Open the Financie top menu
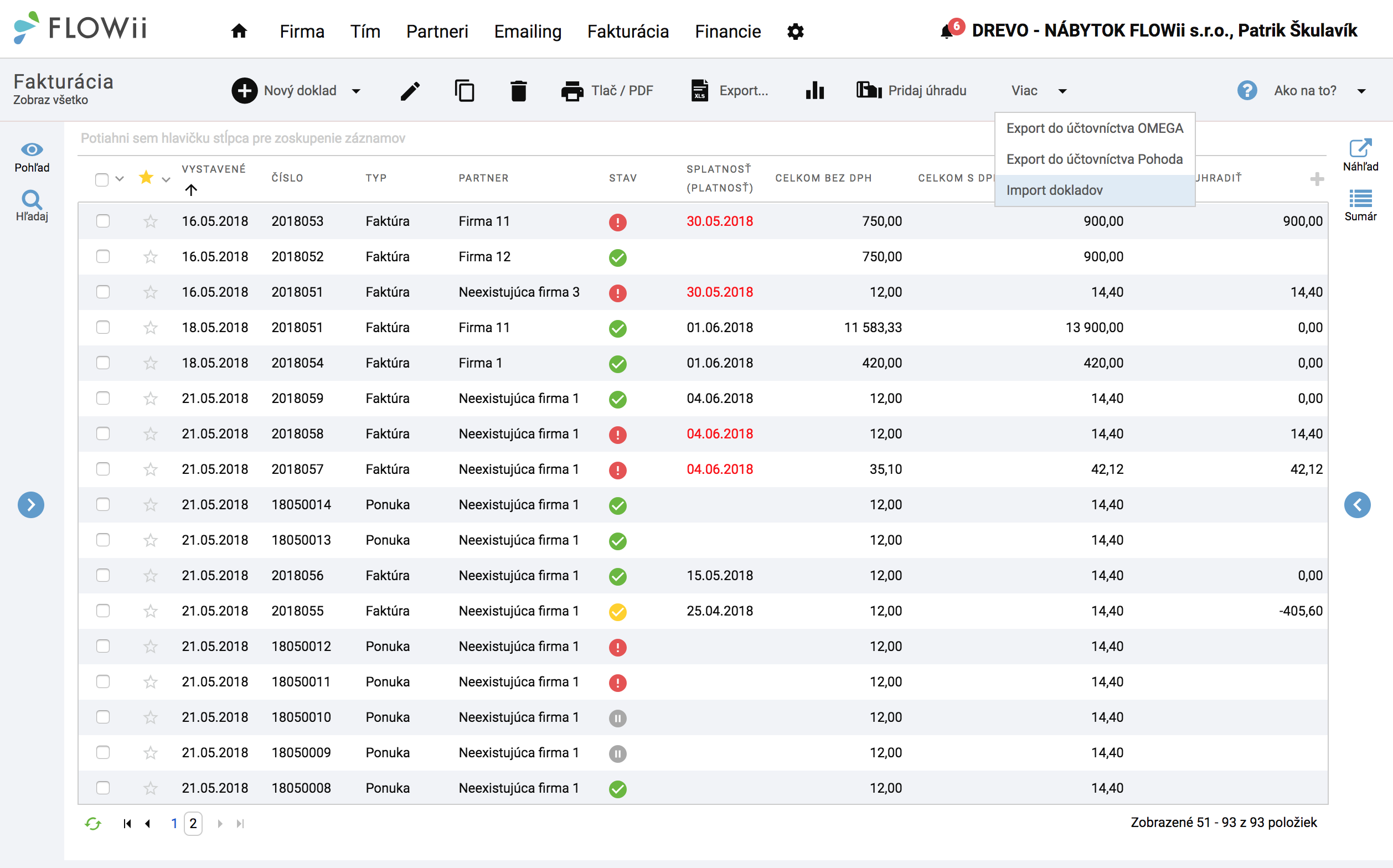1393x868 pixels. [728, 31]
